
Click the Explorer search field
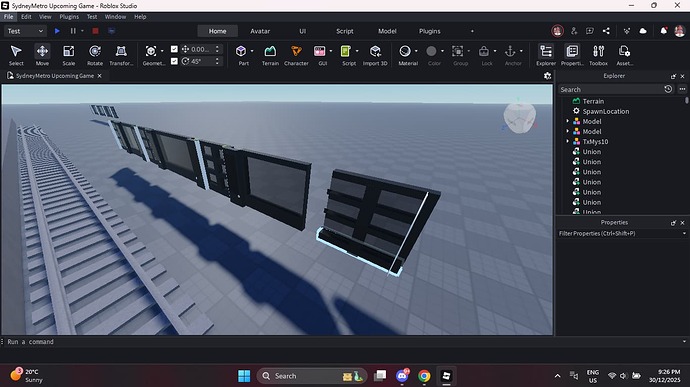610,89
